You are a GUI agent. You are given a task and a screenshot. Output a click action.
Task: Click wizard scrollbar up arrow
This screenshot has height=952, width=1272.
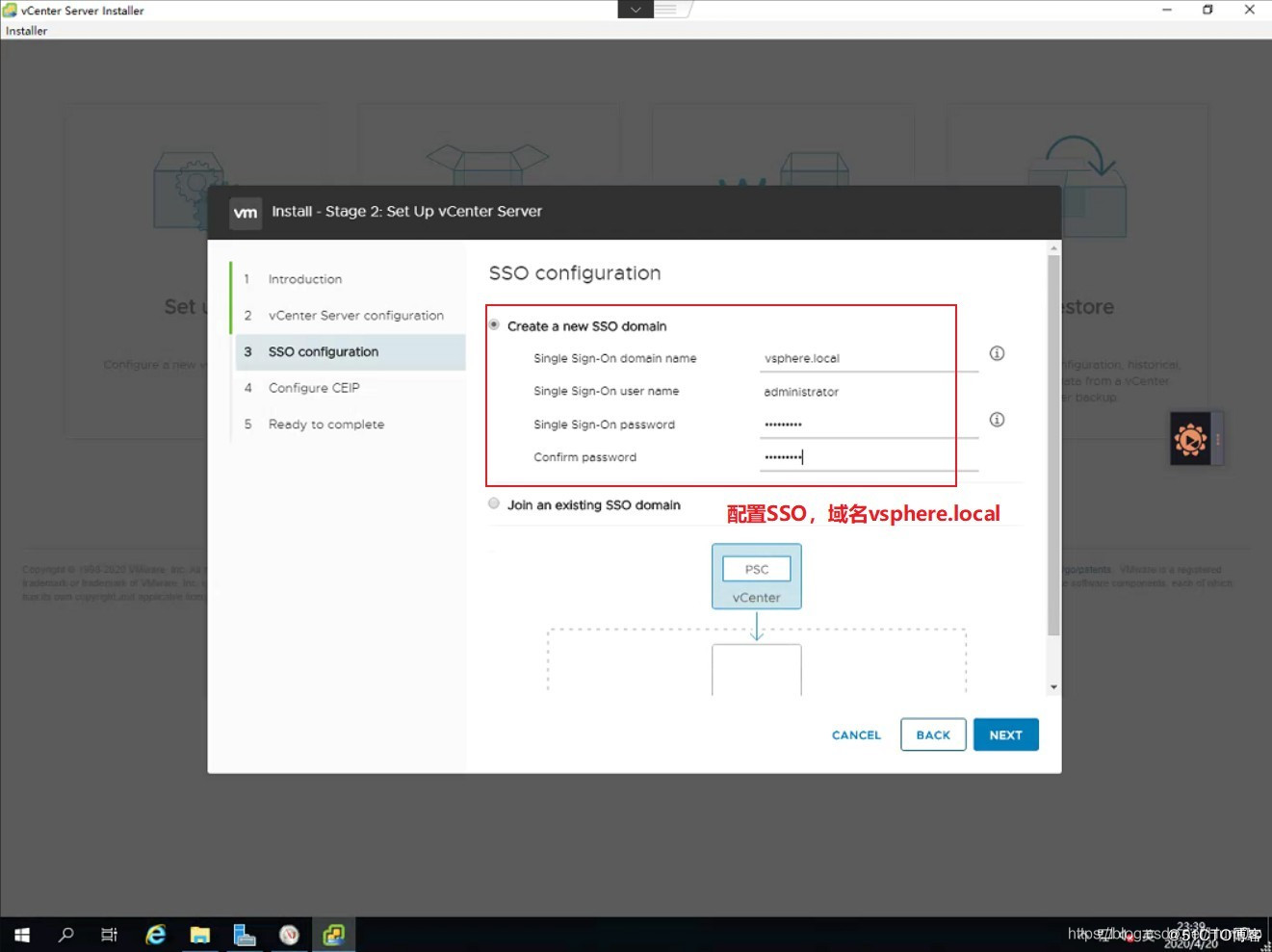1053,248
